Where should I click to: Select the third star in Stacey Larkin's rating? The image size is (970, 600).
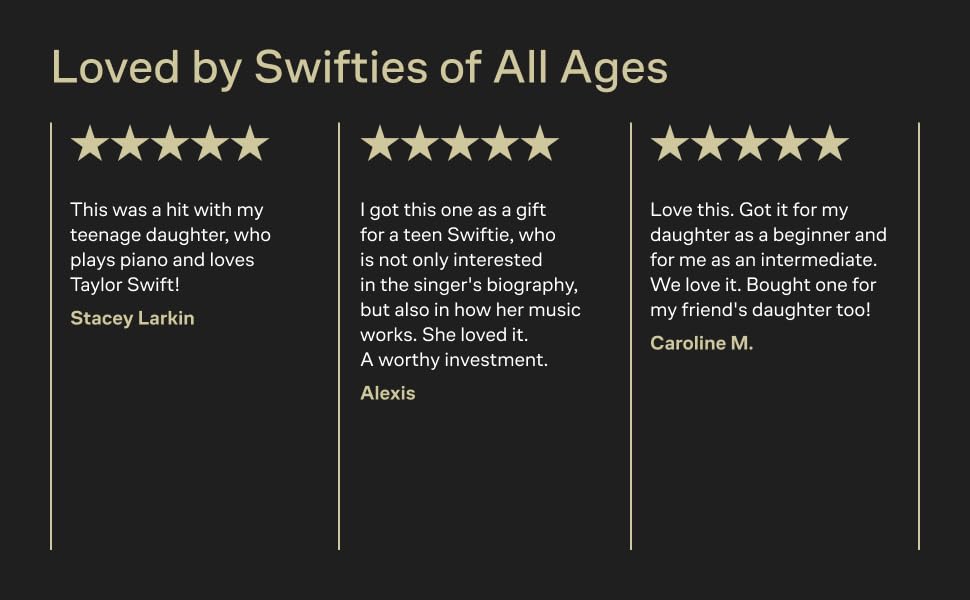[x=170, y=144]
